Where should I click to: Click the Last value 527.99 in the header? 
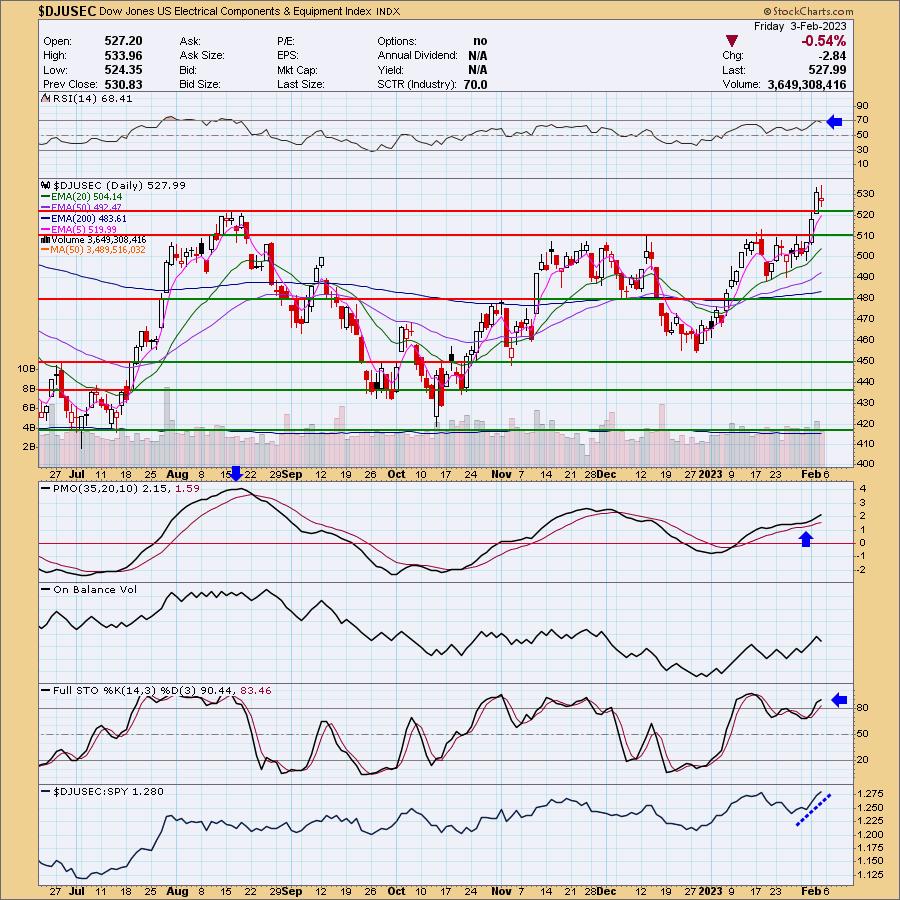click(x=827, y=70)
